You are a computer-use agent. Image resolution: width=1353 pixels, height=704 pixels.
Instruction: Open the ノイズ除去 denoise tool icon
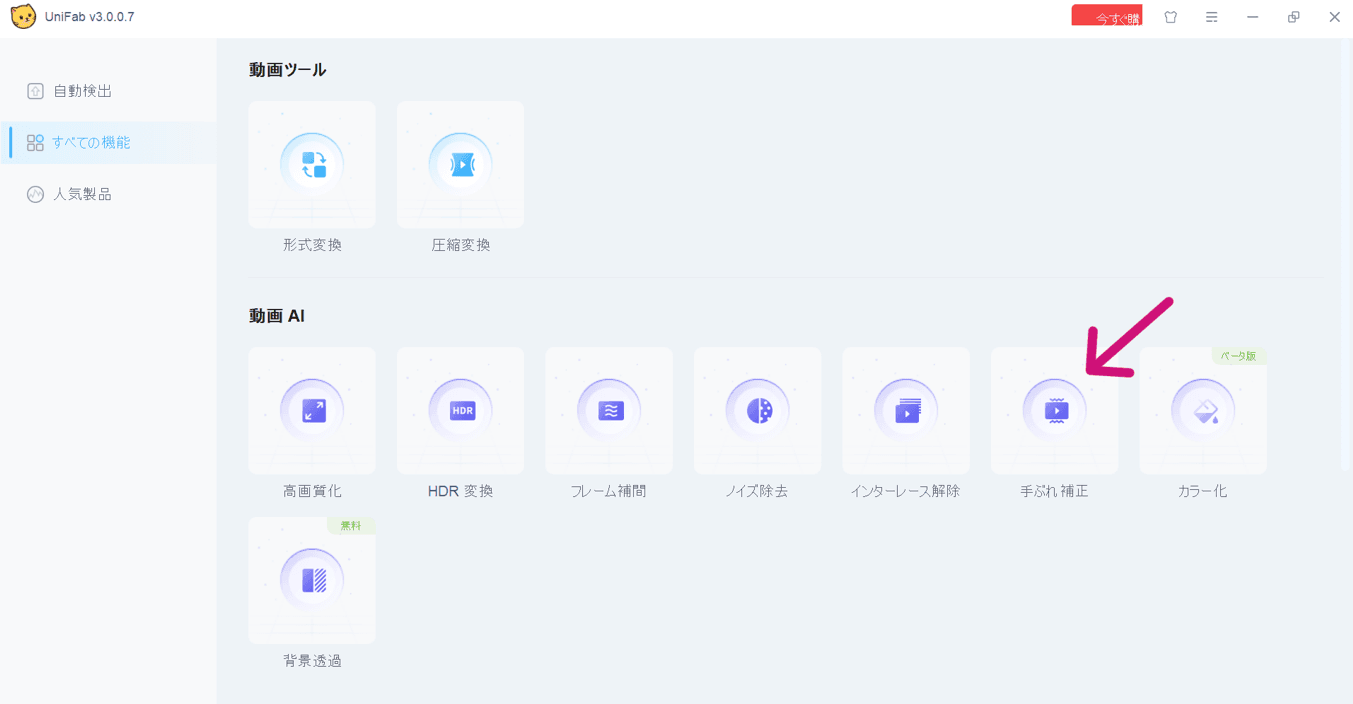pos(757,411)
